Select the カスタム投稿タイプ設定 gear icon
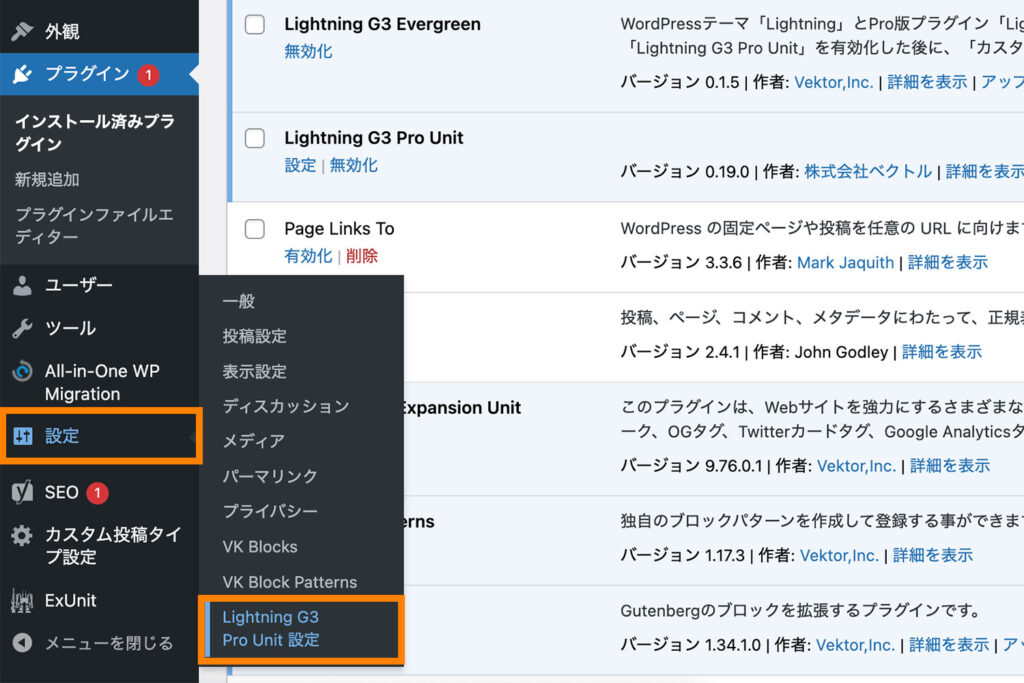1024x683 pixels. tap(22, 534)
